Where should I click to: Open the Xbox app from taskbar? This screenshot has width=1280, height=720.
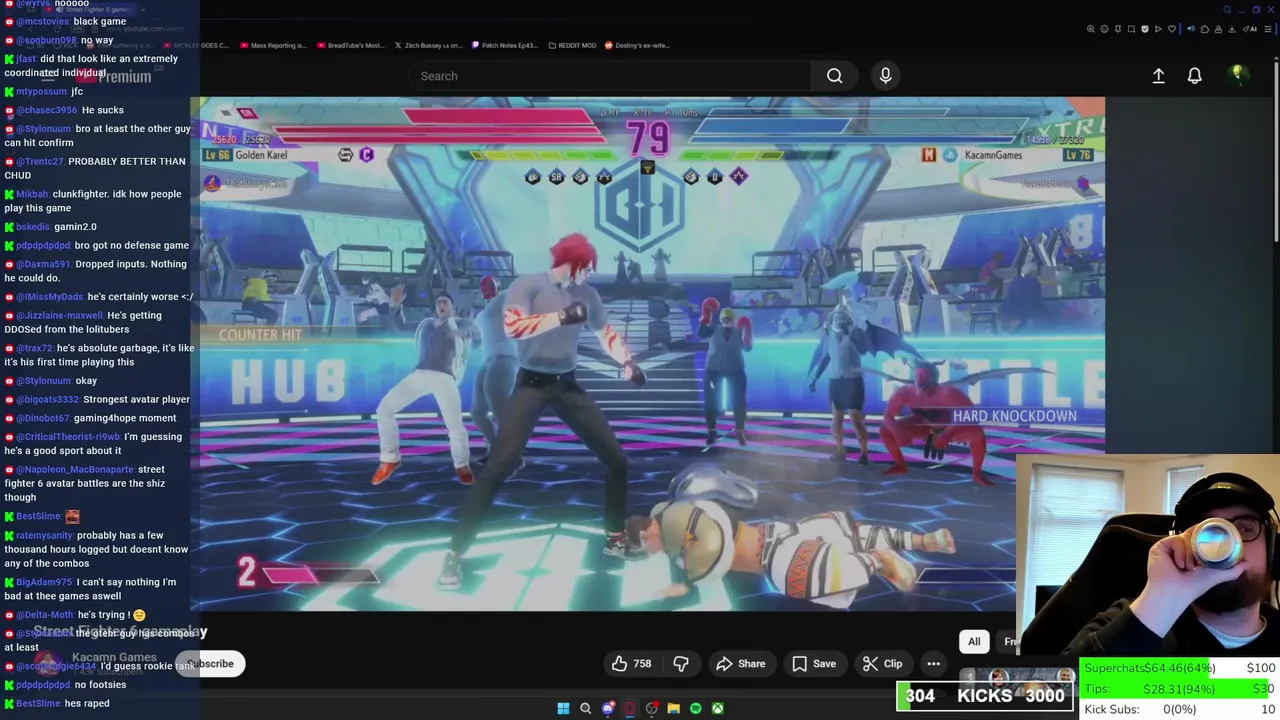click(717, 708)
